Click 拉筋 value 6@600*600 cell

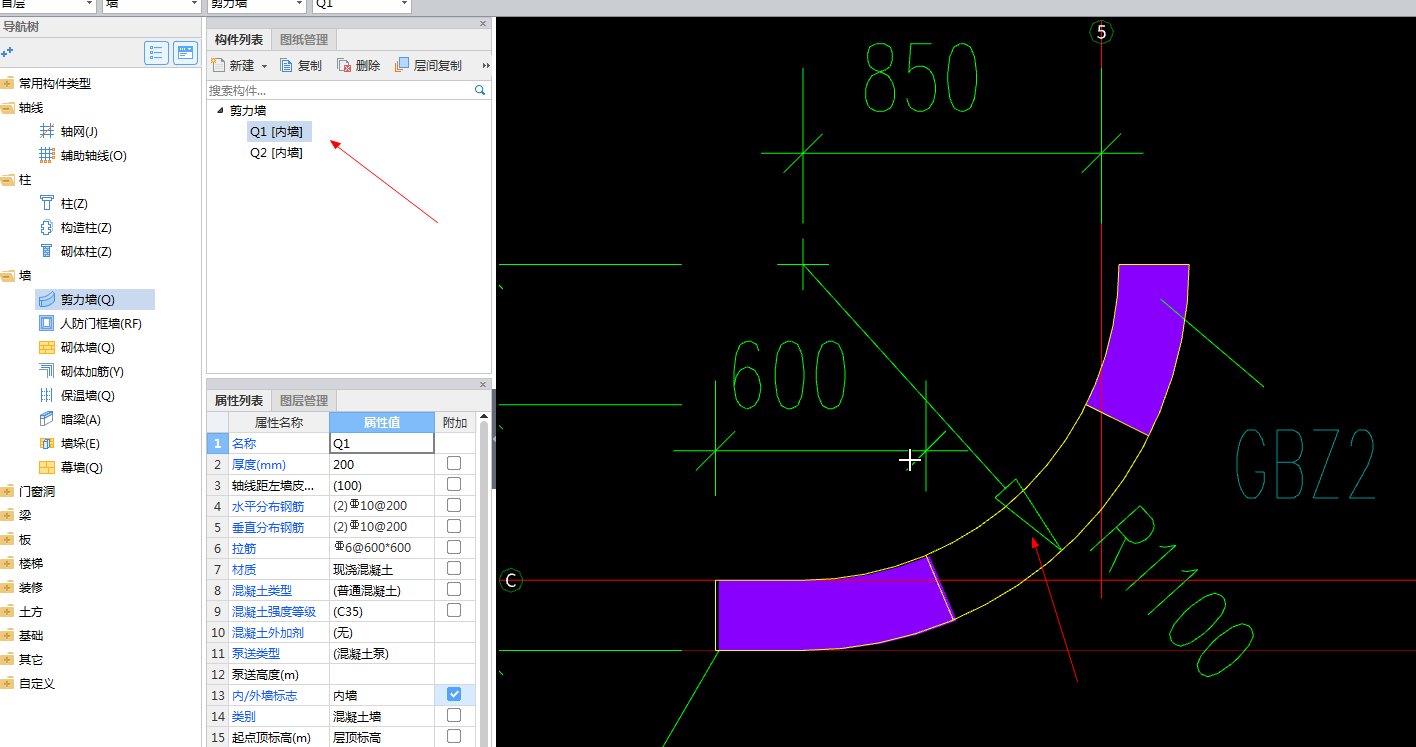click(x=382, y=548)
